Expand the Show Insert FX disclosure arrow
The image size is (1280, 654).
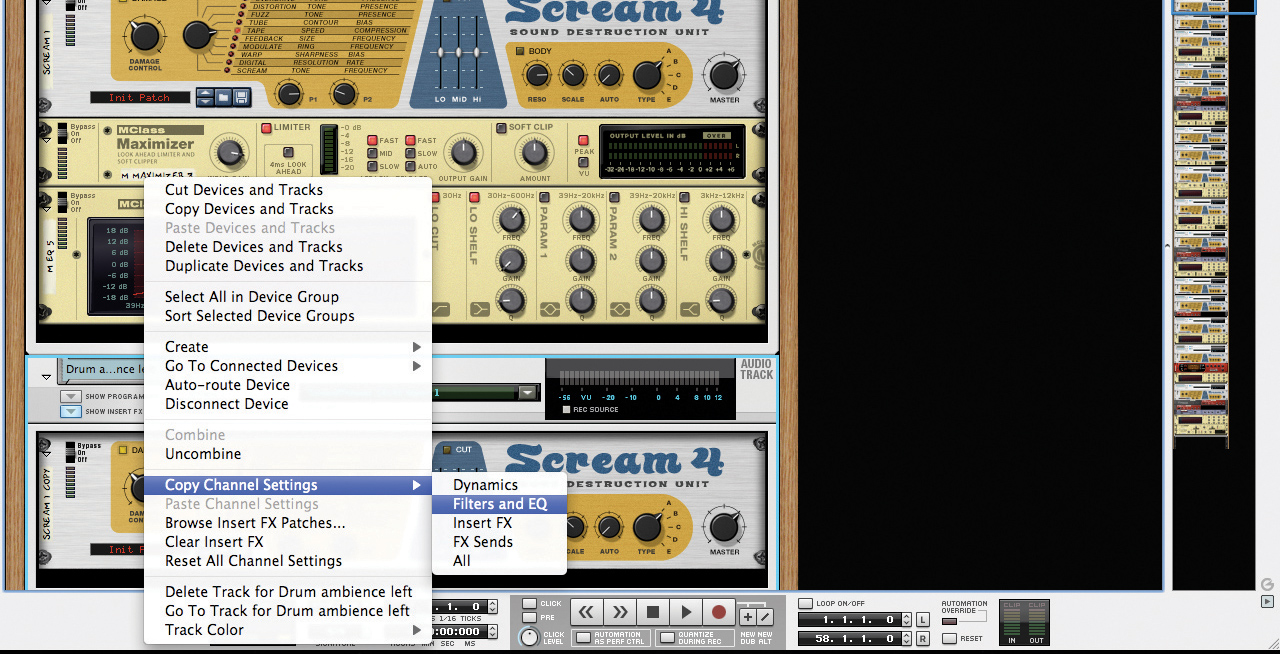coord(71,412)
